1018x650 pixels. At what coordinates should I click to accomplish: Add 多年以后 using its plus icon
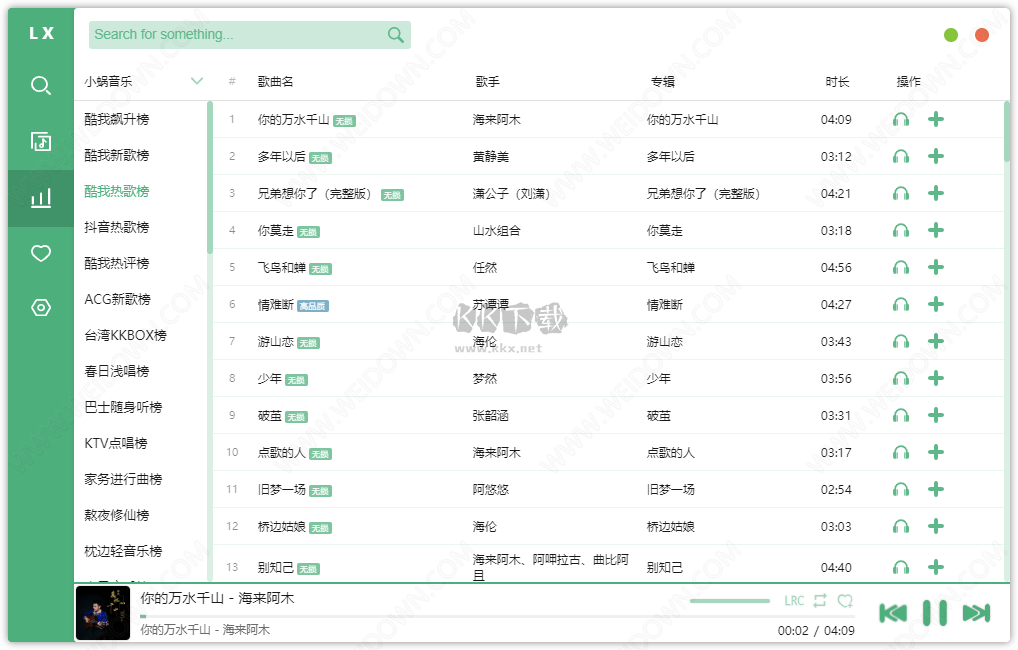936,155
